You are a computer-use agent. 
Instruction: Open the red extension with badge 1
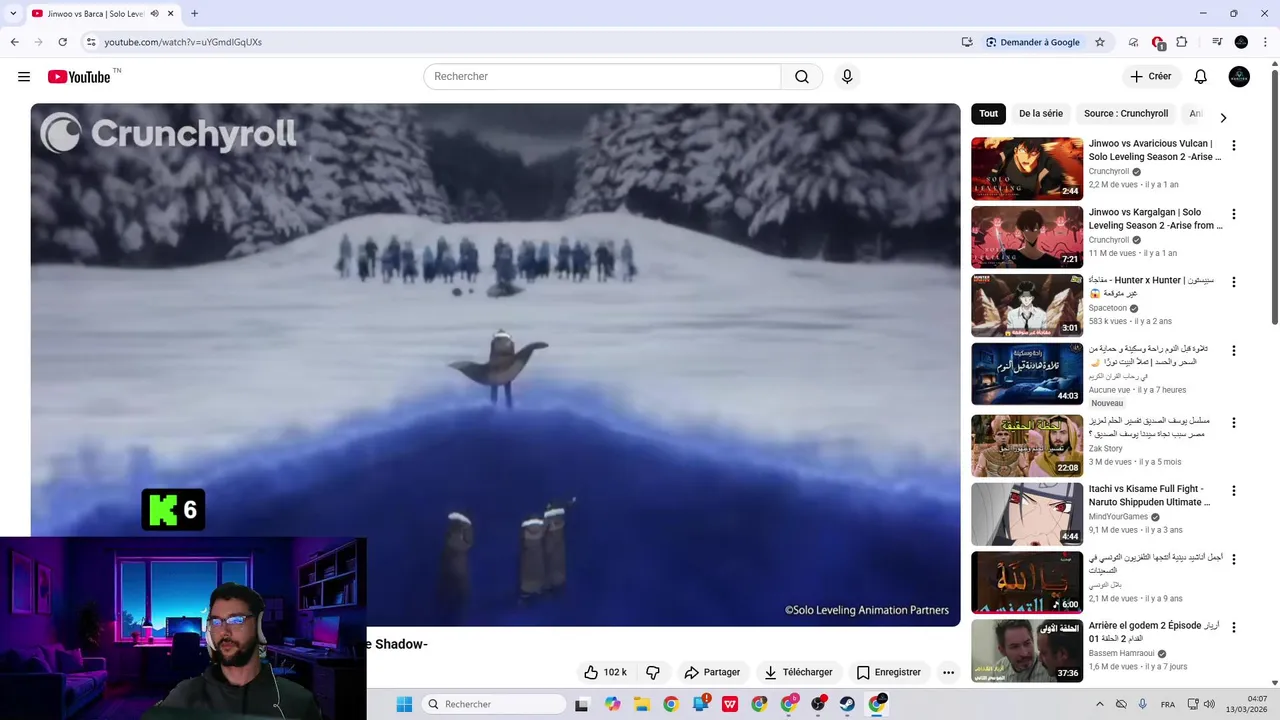click(x=1157, y=42)
